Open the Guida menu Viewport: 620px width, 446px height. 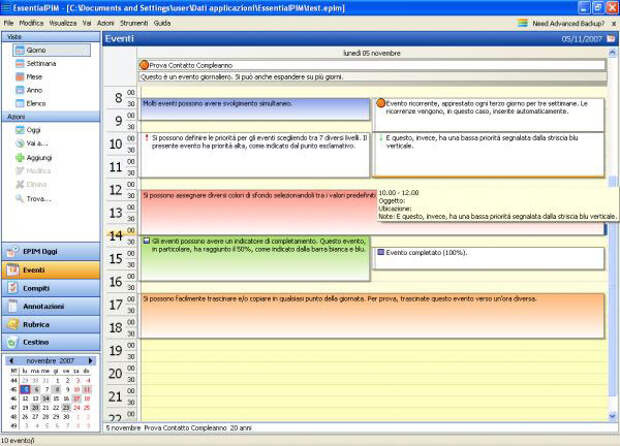[162, 23]
